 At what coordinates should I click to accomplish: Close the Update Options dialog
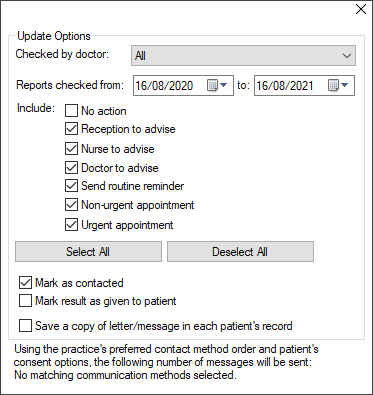click(361, 9)
